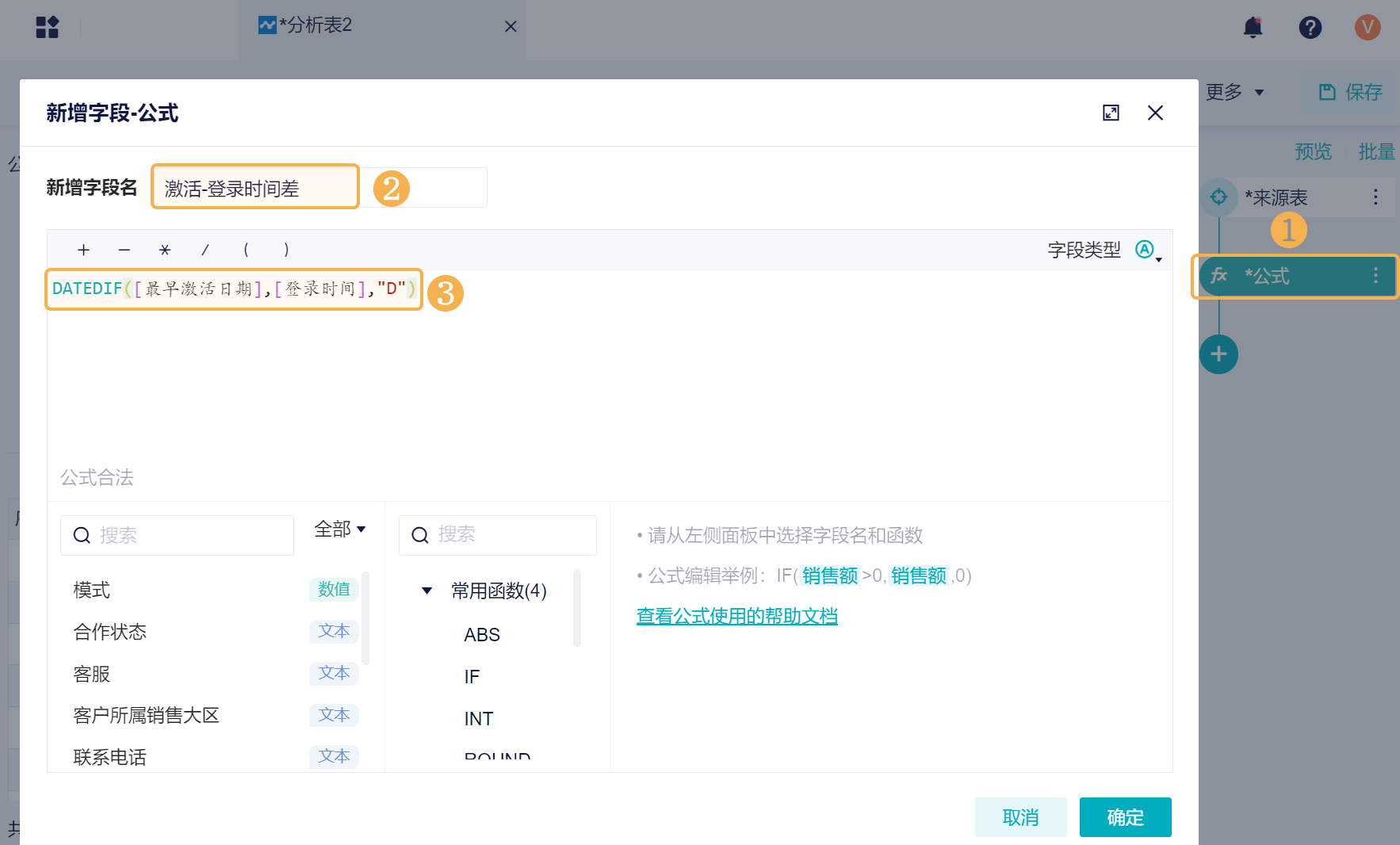The image size is (1400, 845).
Task: Collapse the 常用函数(4) group
Action: pos(427,591)
